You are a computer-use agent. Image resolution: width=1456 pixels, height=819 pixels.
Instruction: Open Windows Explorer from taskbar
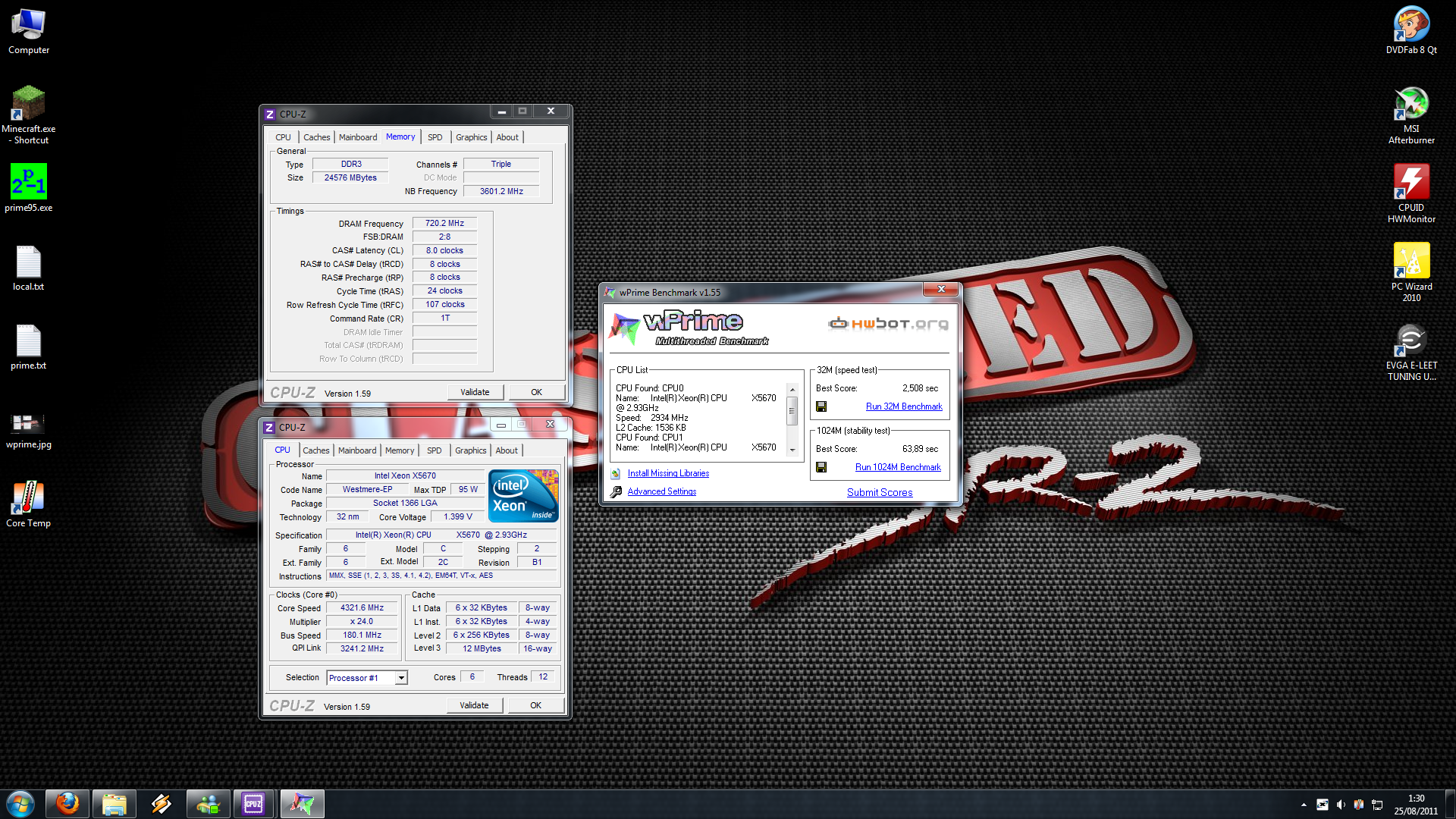coord(115,804)
